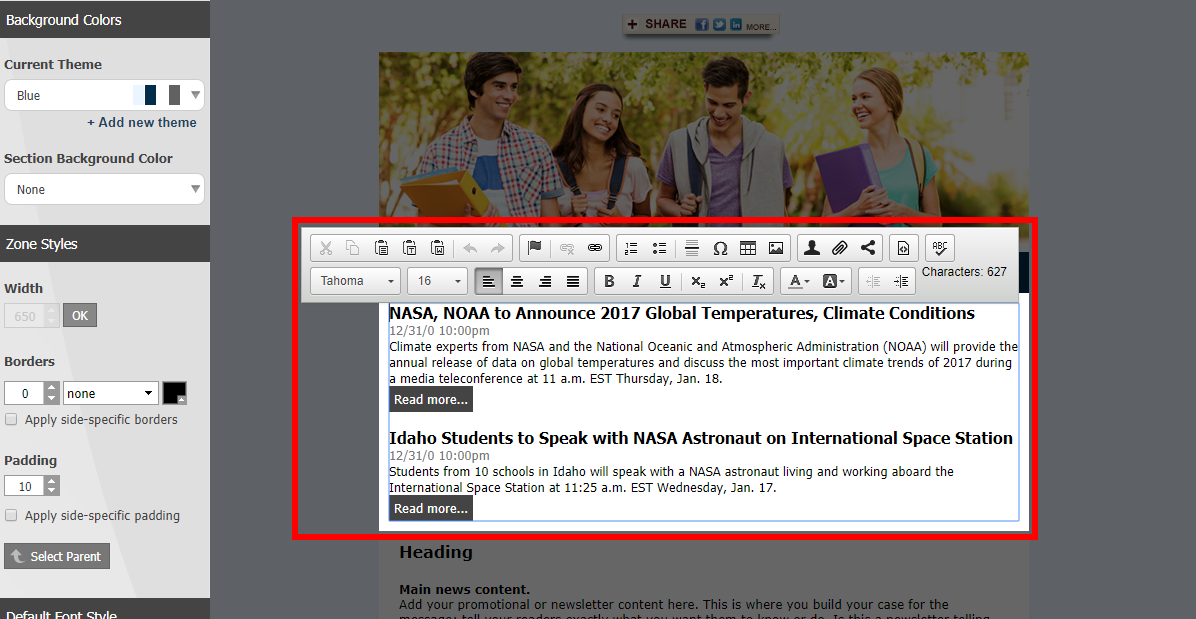Insert an image
Screen dimensions: 1196x619
click(776, 248)
